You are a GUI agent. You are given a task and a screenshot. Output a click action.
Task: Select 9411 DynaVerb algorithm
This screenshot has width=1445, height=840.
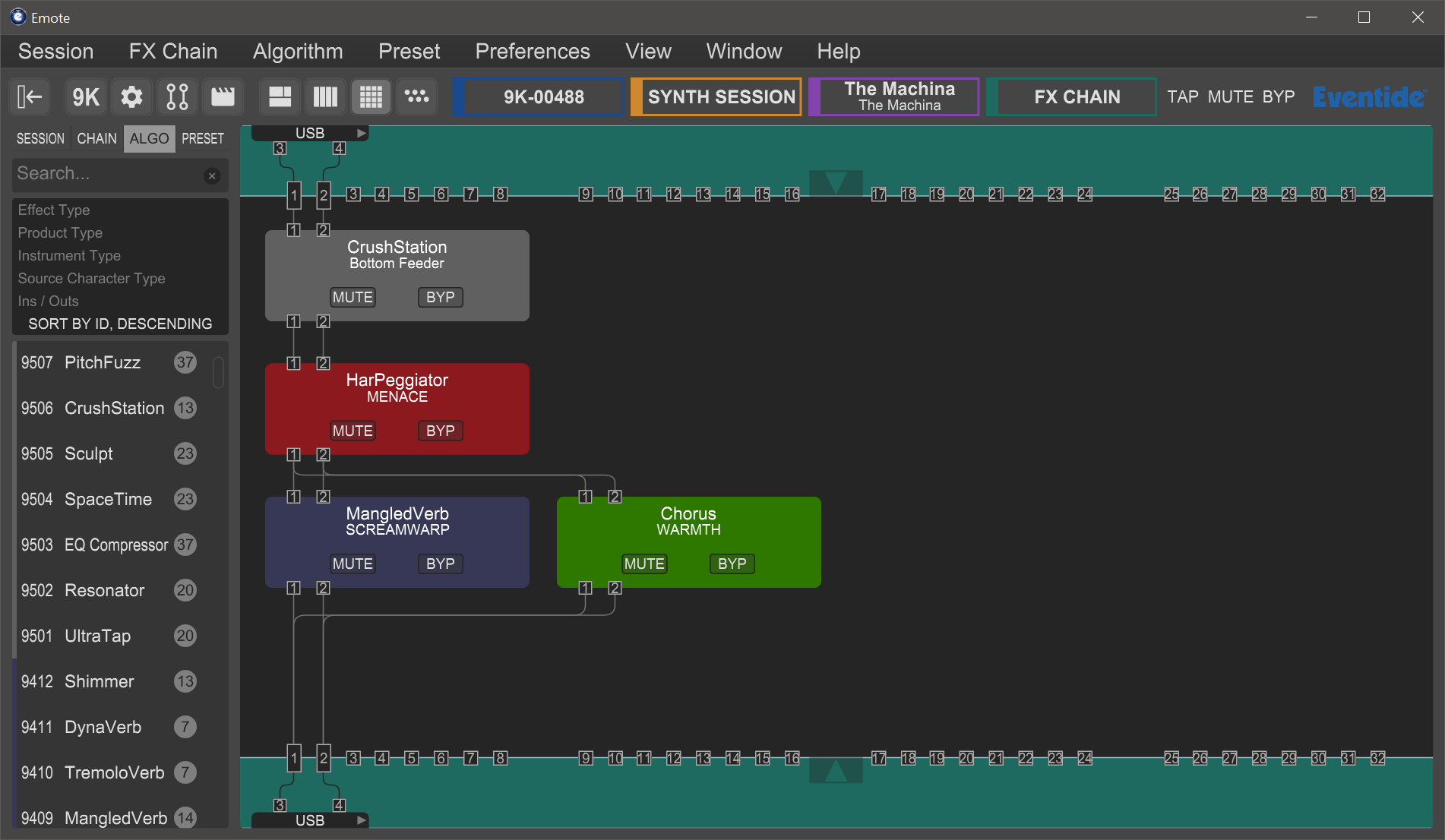(111, 727)
